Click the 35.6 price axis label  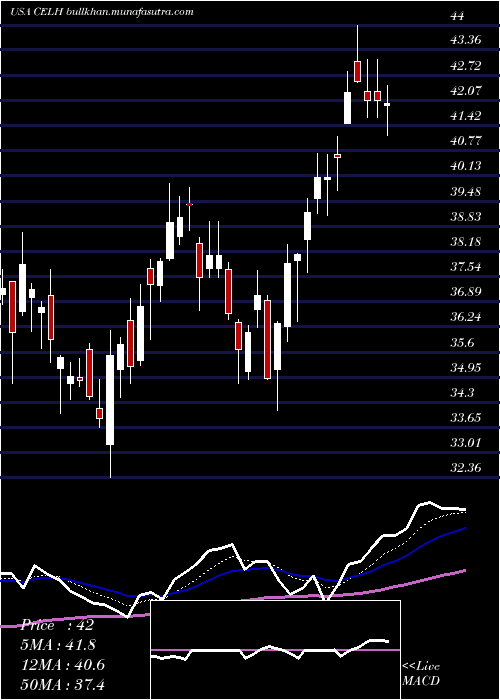click(463, 342)
